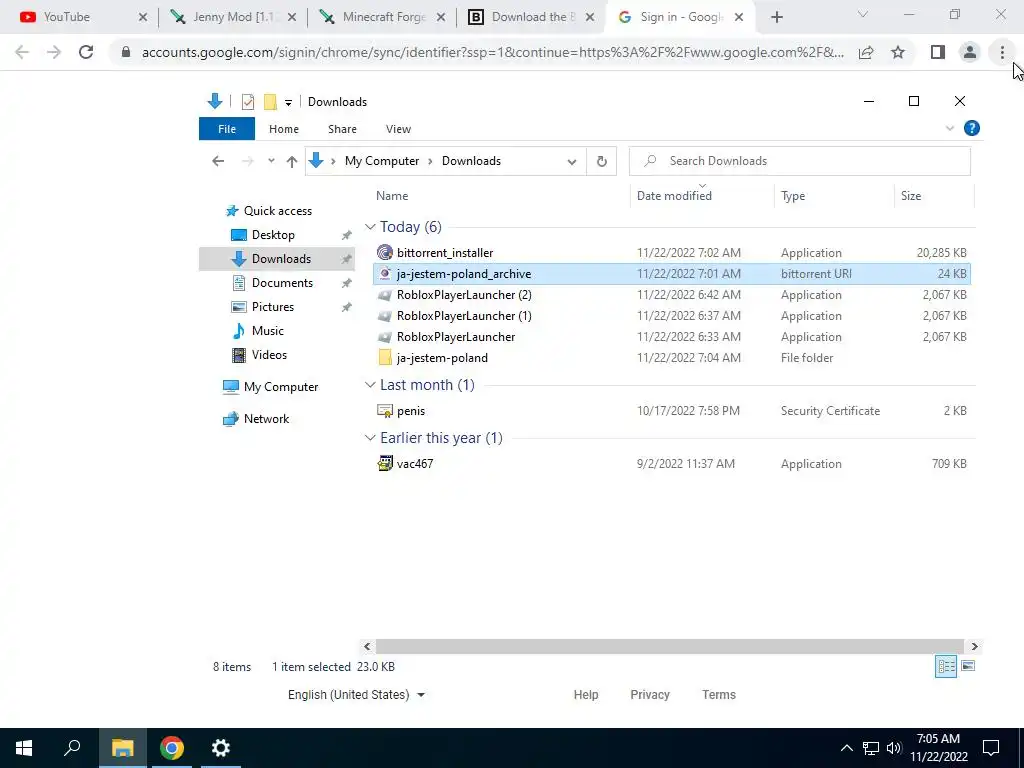Select Desktop in the navigation pane
Viewport: 1024px width, 768px height.
pyautogui.click(x=273, y=235)
